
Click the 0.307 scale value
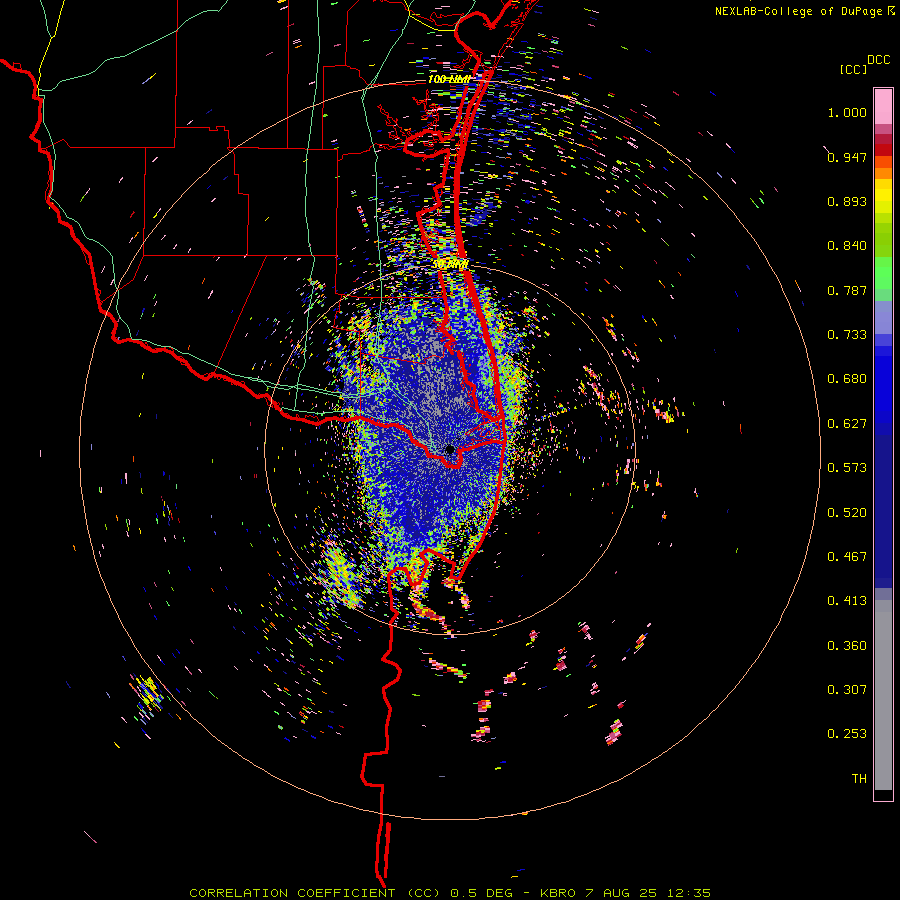[847, 690]
